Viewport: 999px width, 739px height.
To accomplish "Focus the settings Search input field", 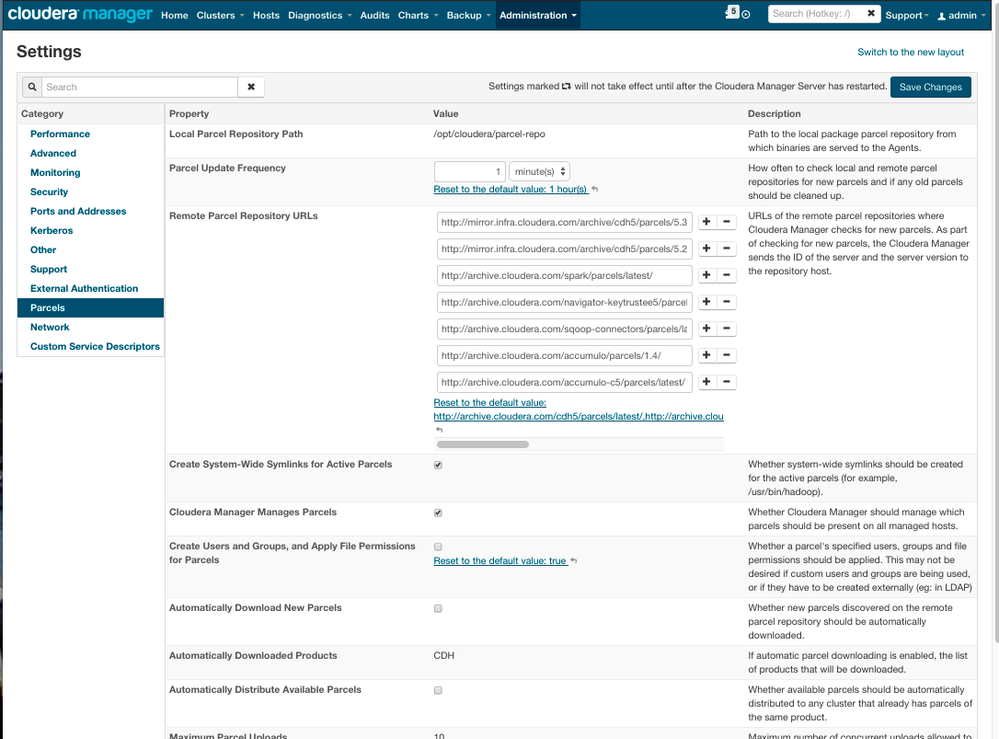I will point(140,87).
